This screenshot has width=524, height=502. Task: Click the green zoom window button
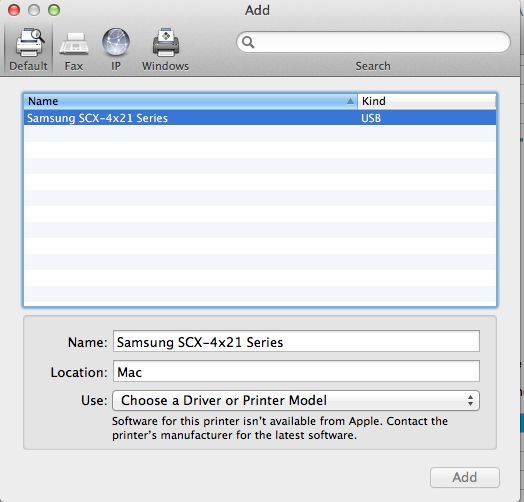54,10
